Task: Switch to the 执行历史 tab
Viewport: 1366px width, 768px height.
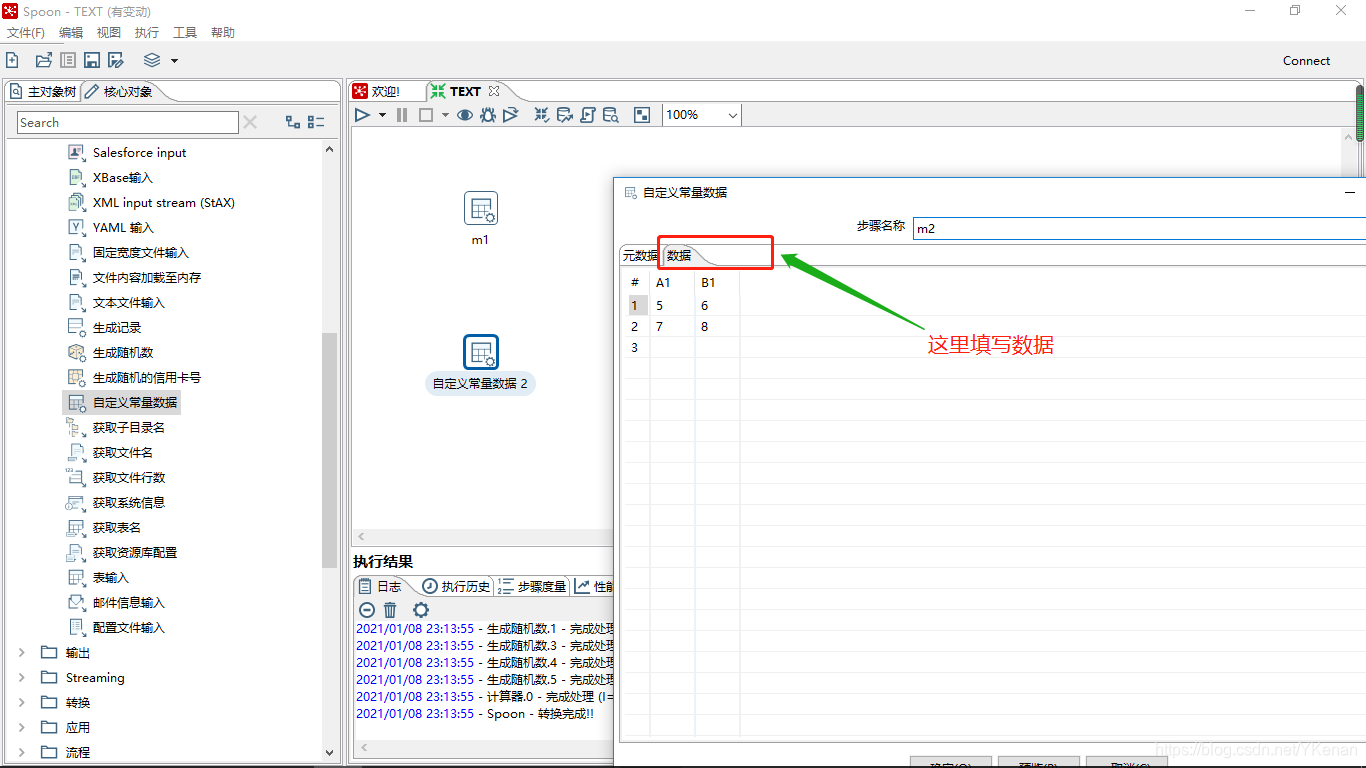Action: pos(456,587)
